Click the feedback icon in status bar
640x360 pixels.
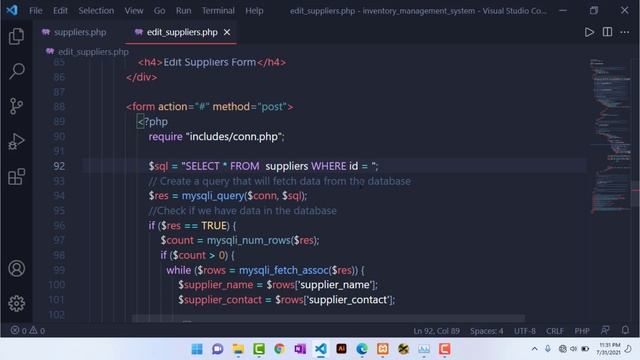pyautogui.click(x=605, y=330)
